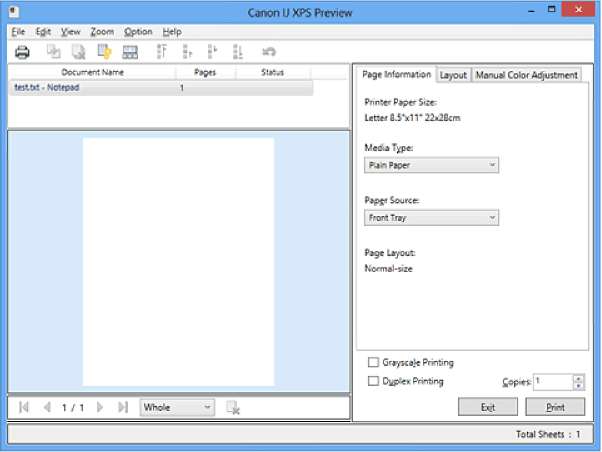Image resolution: width=602 pixels, height=452 pixels.
Task: Open the Media Type dropdown
Action: [431, 165]
